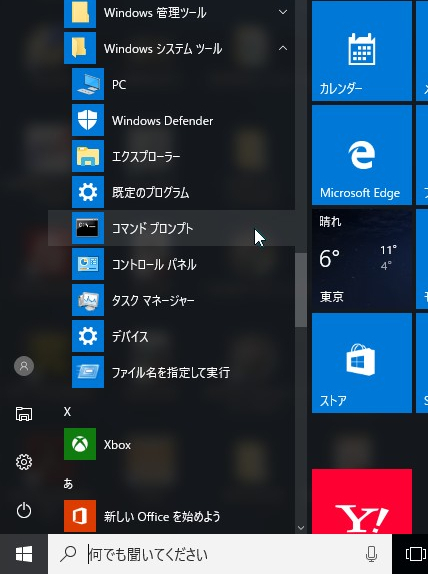Open the ストア tile
The image size is (428, 574).
(x=362, y=363)
